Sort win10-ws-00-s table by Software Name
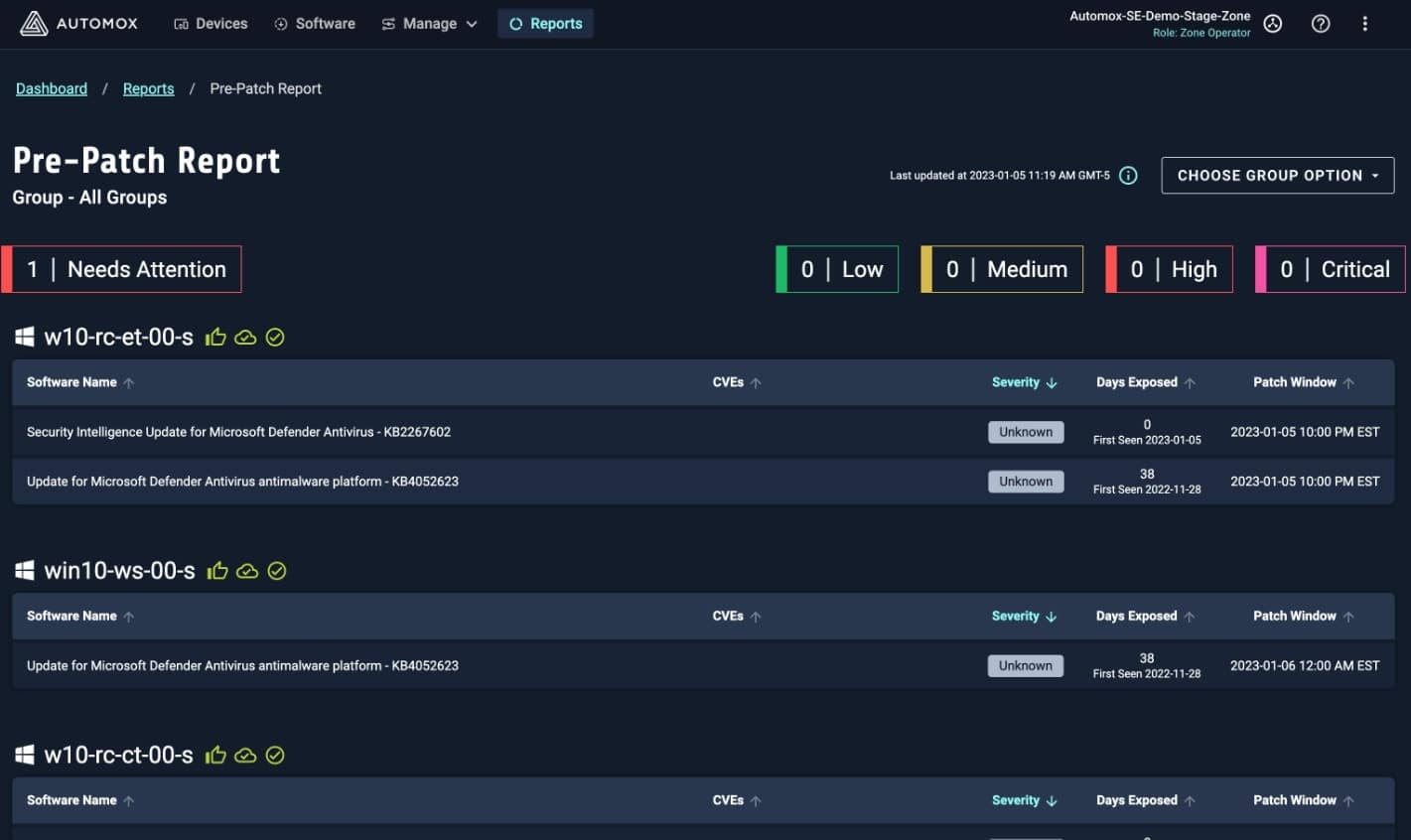Image resolution: width=1411 pixels, height=840 pixels. [x=80, y=617]
